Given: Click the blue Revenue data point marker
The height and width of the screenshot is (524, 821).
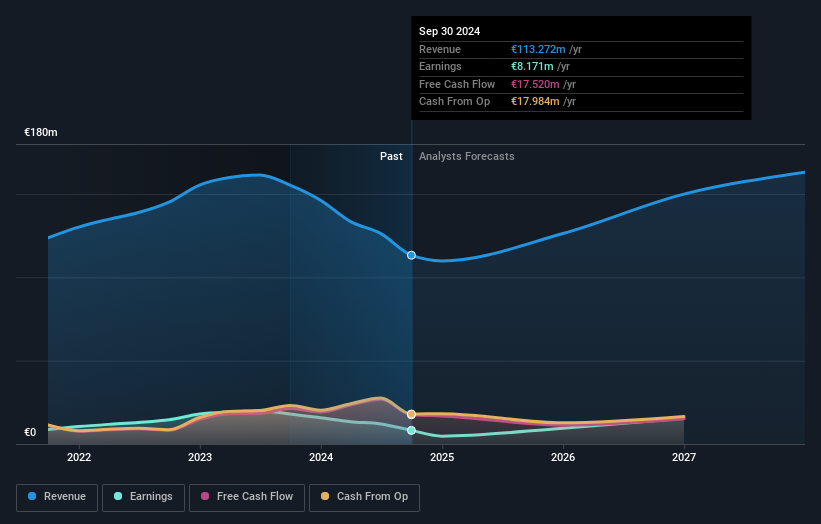Looking at the screenshot, I should (x=411, y=255).
